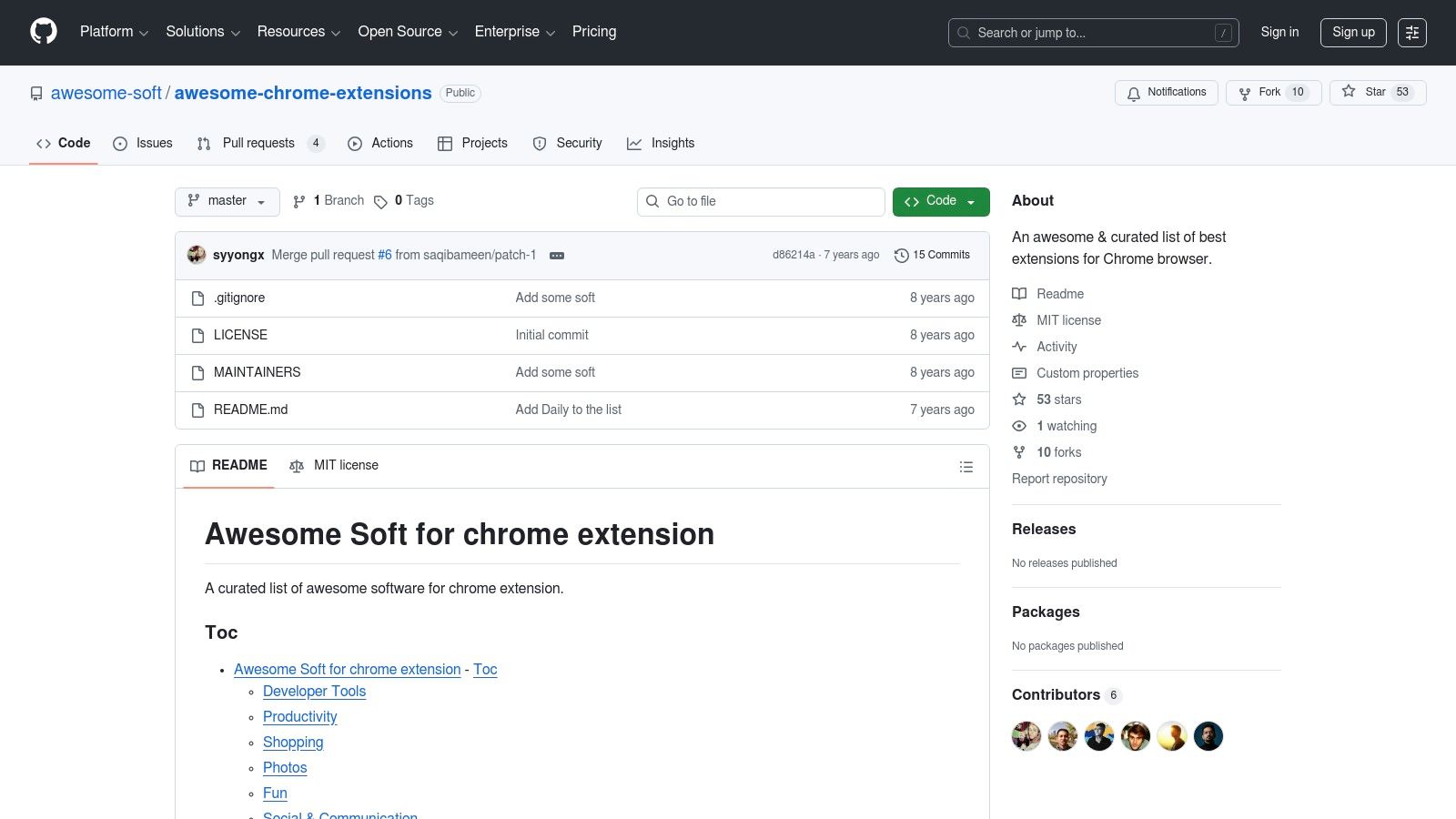Star the repository using the star icon
This screenshot has height=819, width=1456.
[x=1348, y=92]
